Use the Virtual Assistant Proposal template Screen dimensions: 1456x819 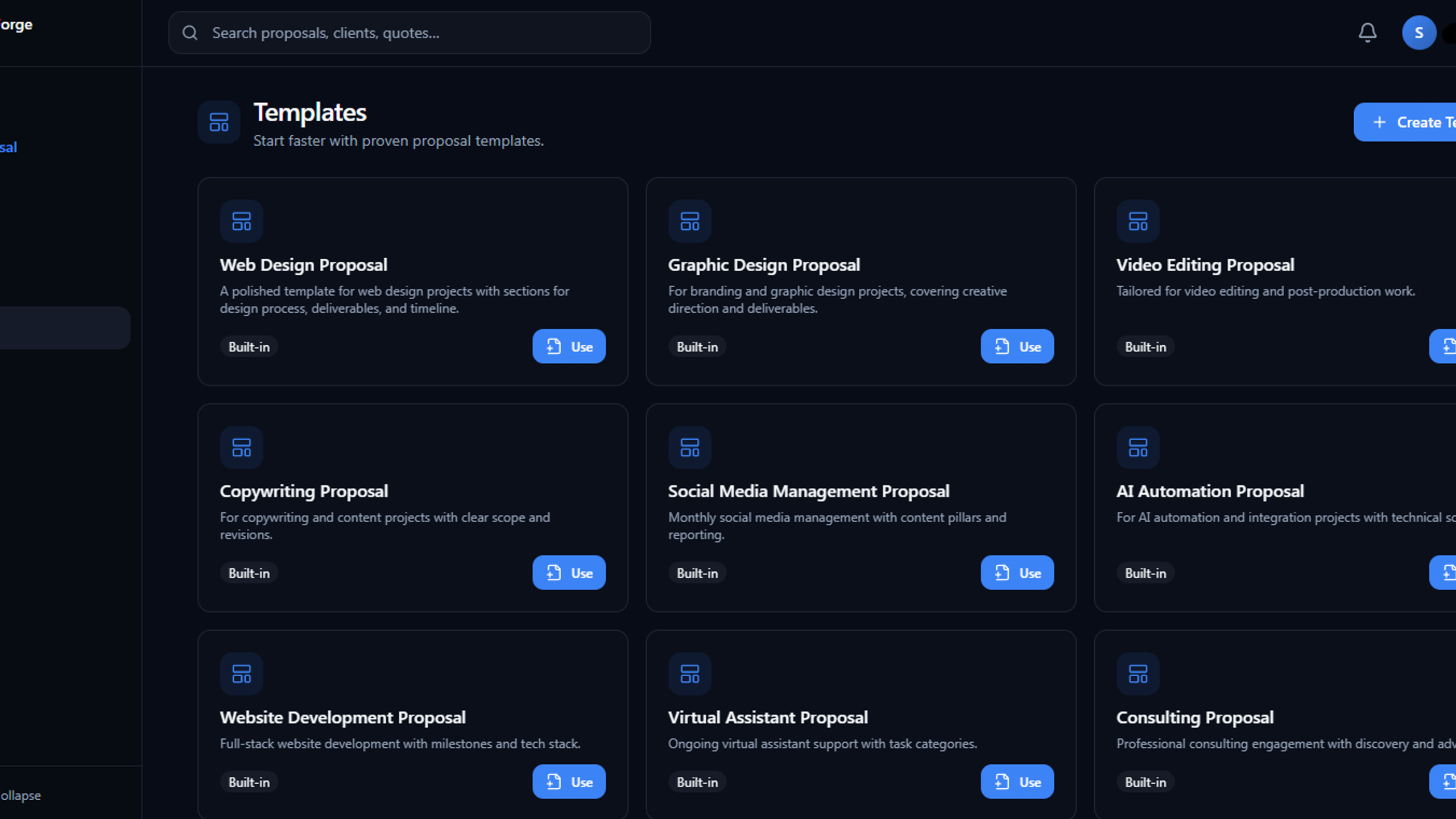[1017, 782]
